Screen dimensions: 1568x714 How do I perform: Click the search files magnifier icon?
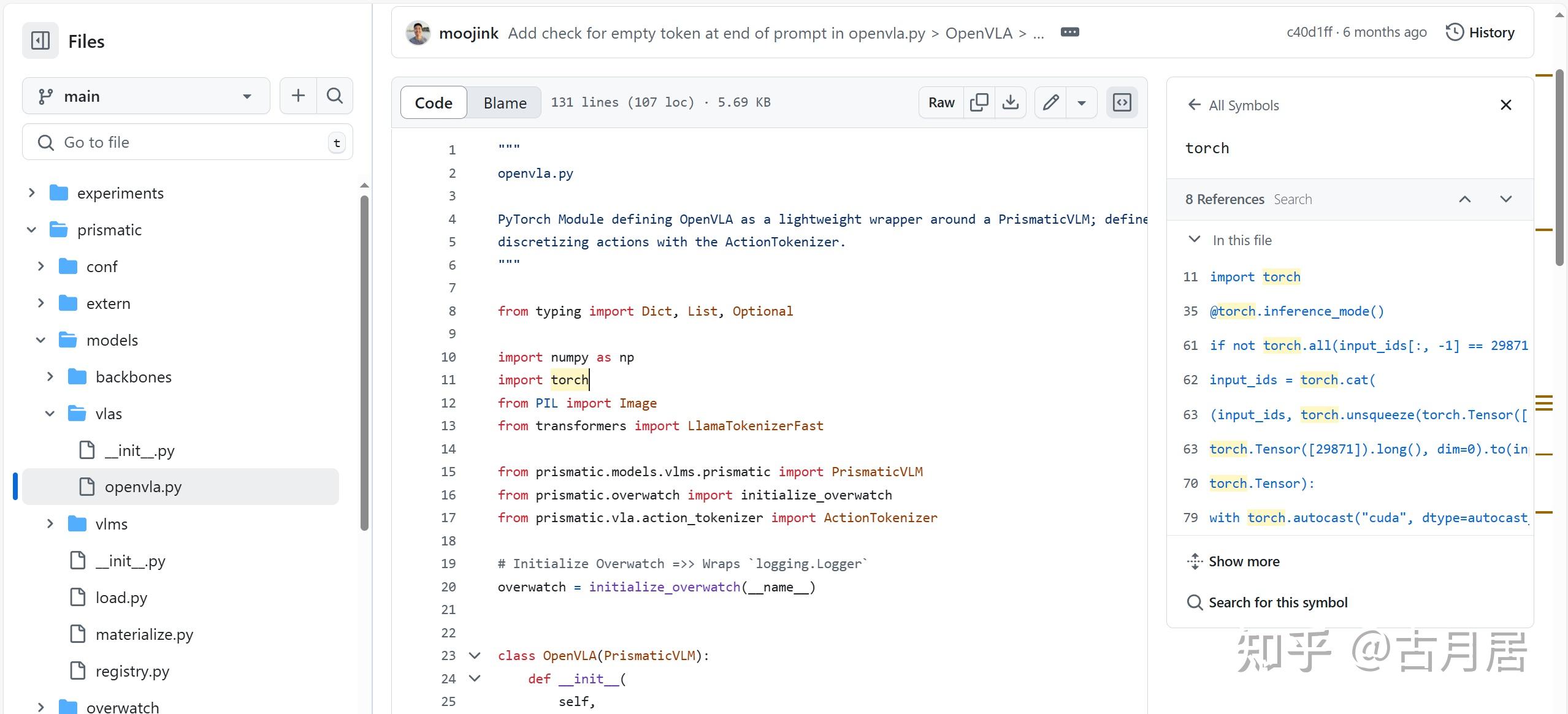tap(335, 96)
